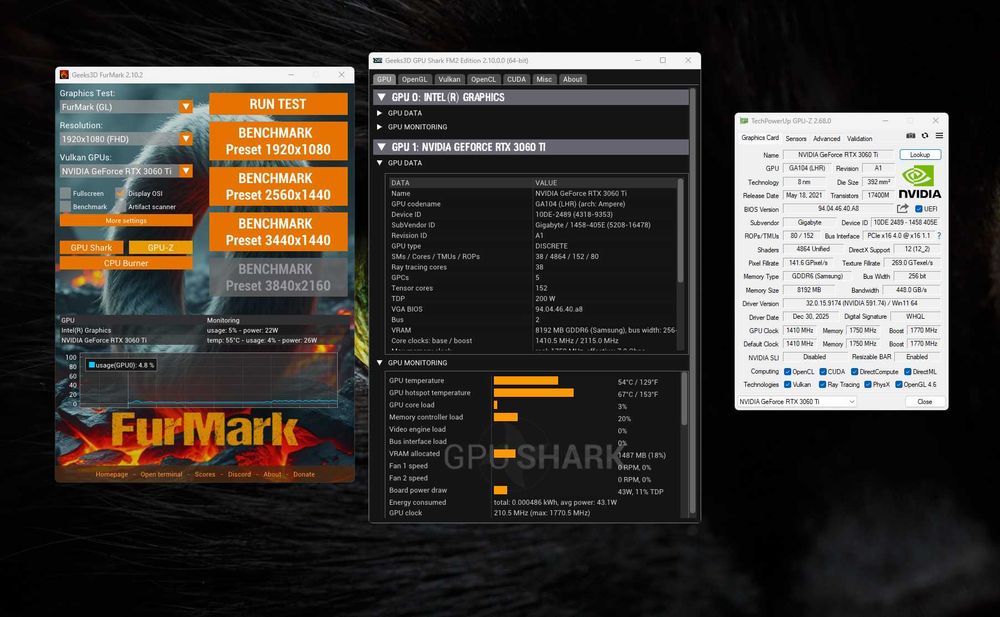Launch GPU Shark from FurMark
This screenshot has width=1000, height=617.
tap(91, 248)
